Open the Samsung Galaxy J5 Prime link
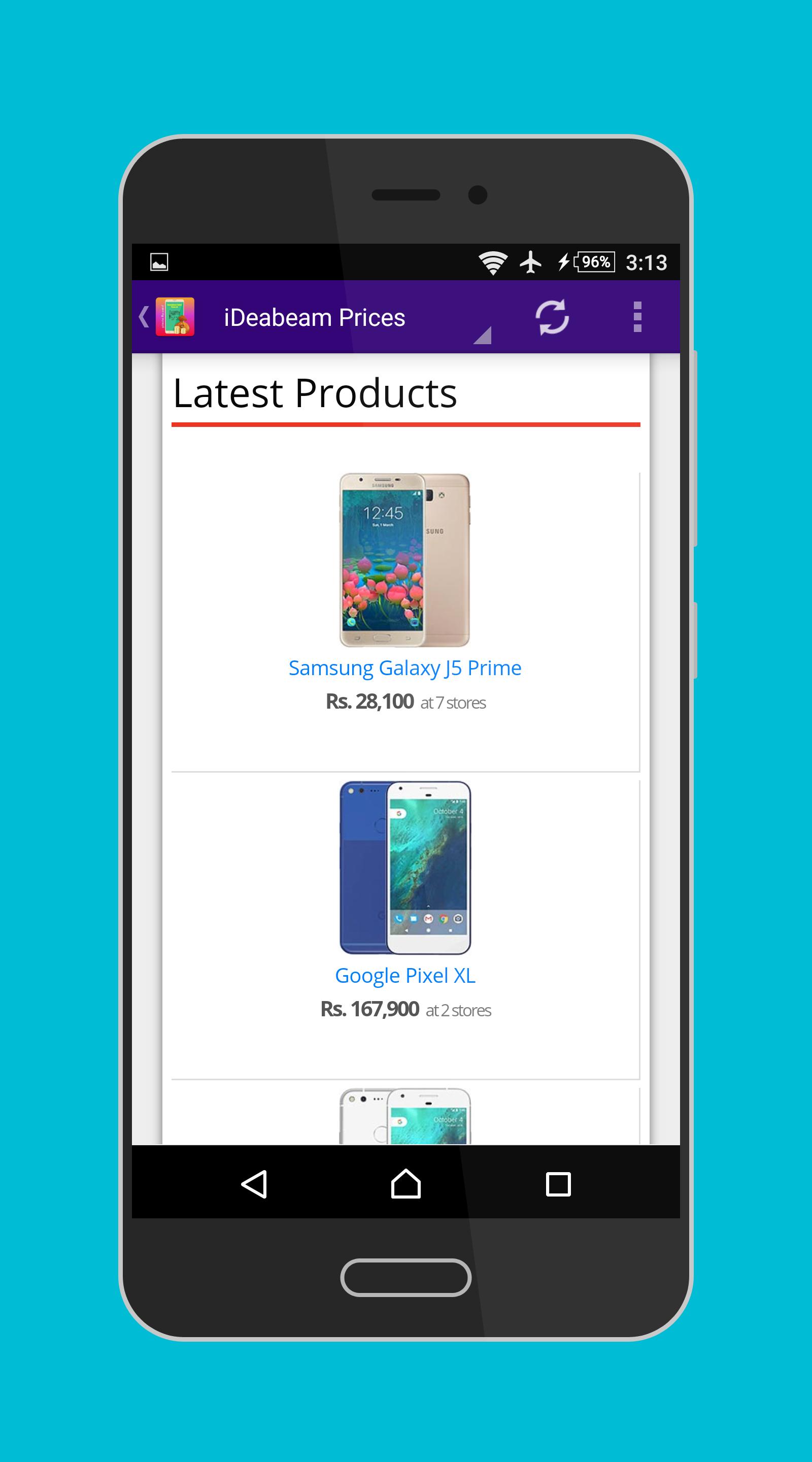812x1462 pixels. (x=405, y=668)
